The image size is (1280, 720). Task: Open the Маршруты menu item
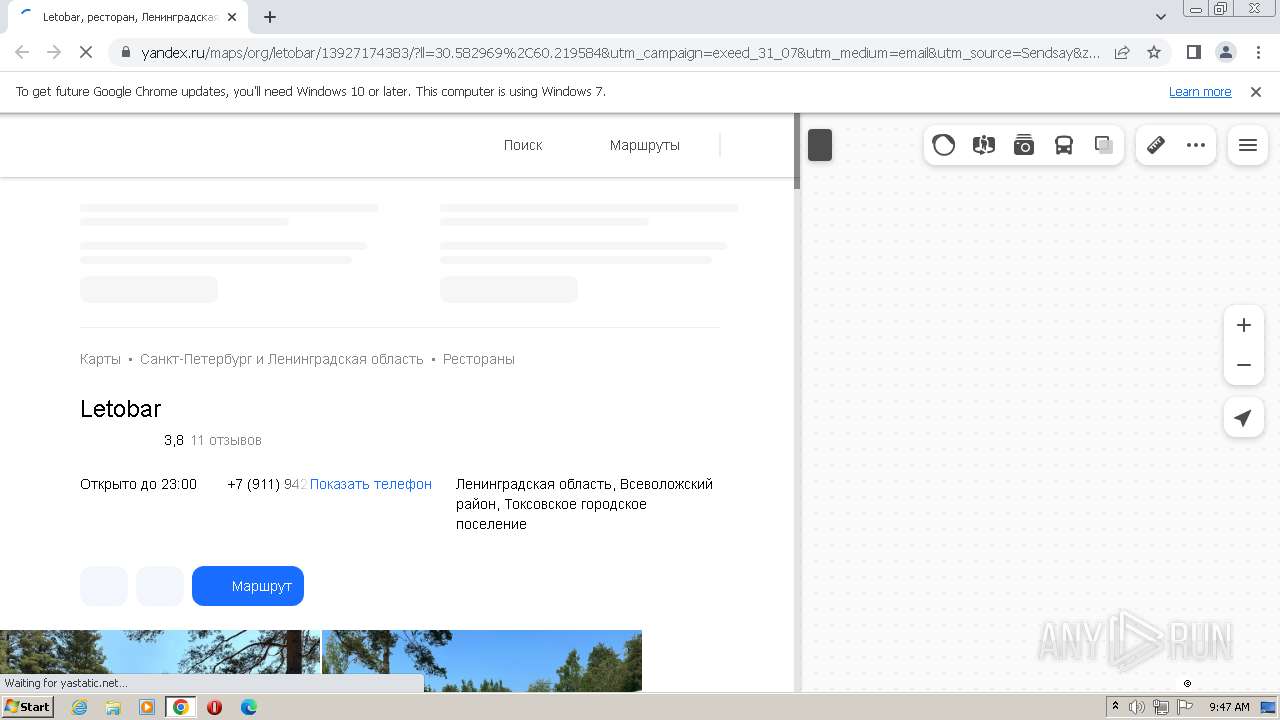click(x=645, y=145)
